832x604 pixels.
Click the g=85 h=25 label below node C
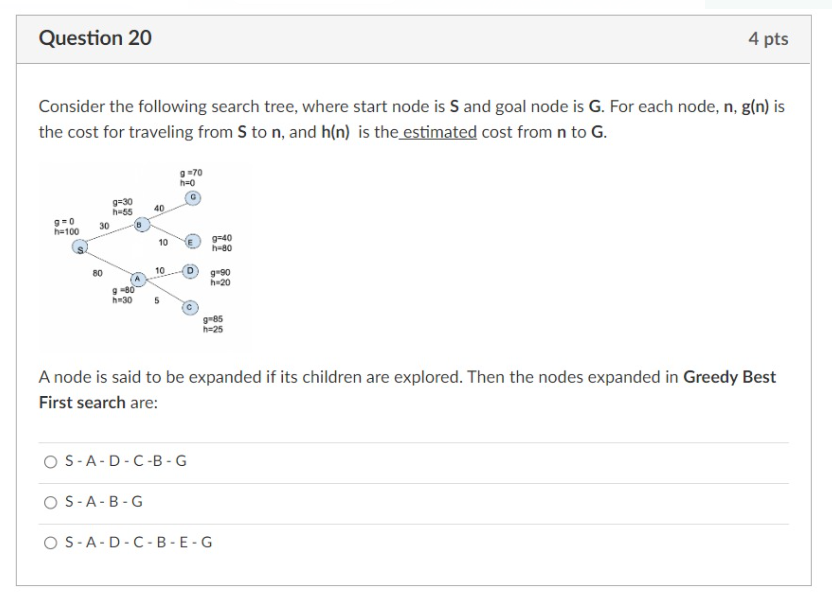tap(213, 324)
